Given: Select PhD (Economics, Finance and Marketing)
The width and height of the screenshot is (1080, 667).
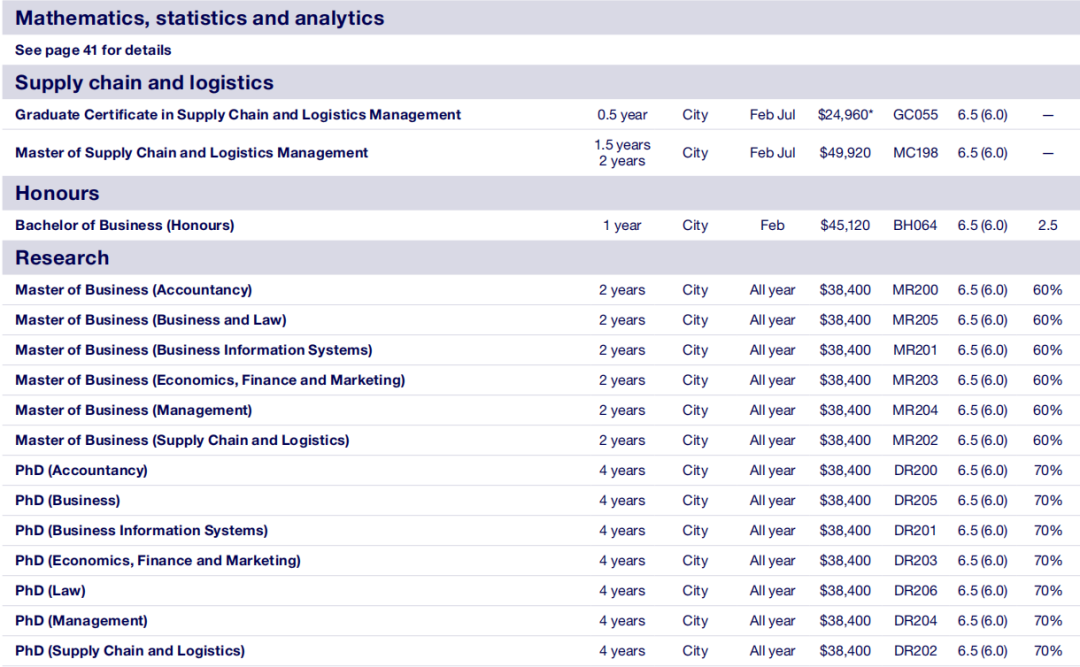Looking at the screenshot, I should pos(158,561).
